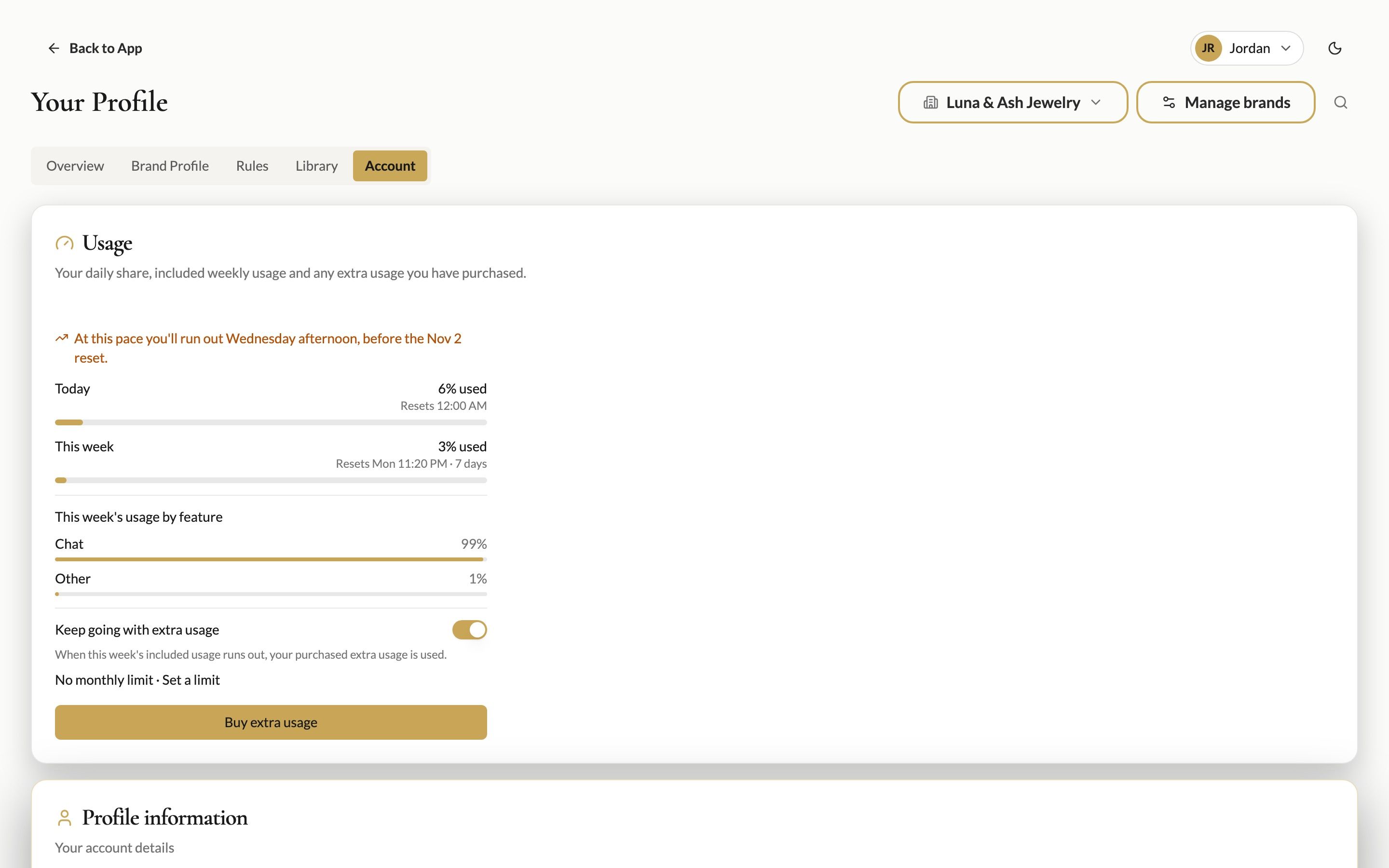Screen dimensions: 1389x868
Task: Click the '3% used' value
Action: pos(462,447)
